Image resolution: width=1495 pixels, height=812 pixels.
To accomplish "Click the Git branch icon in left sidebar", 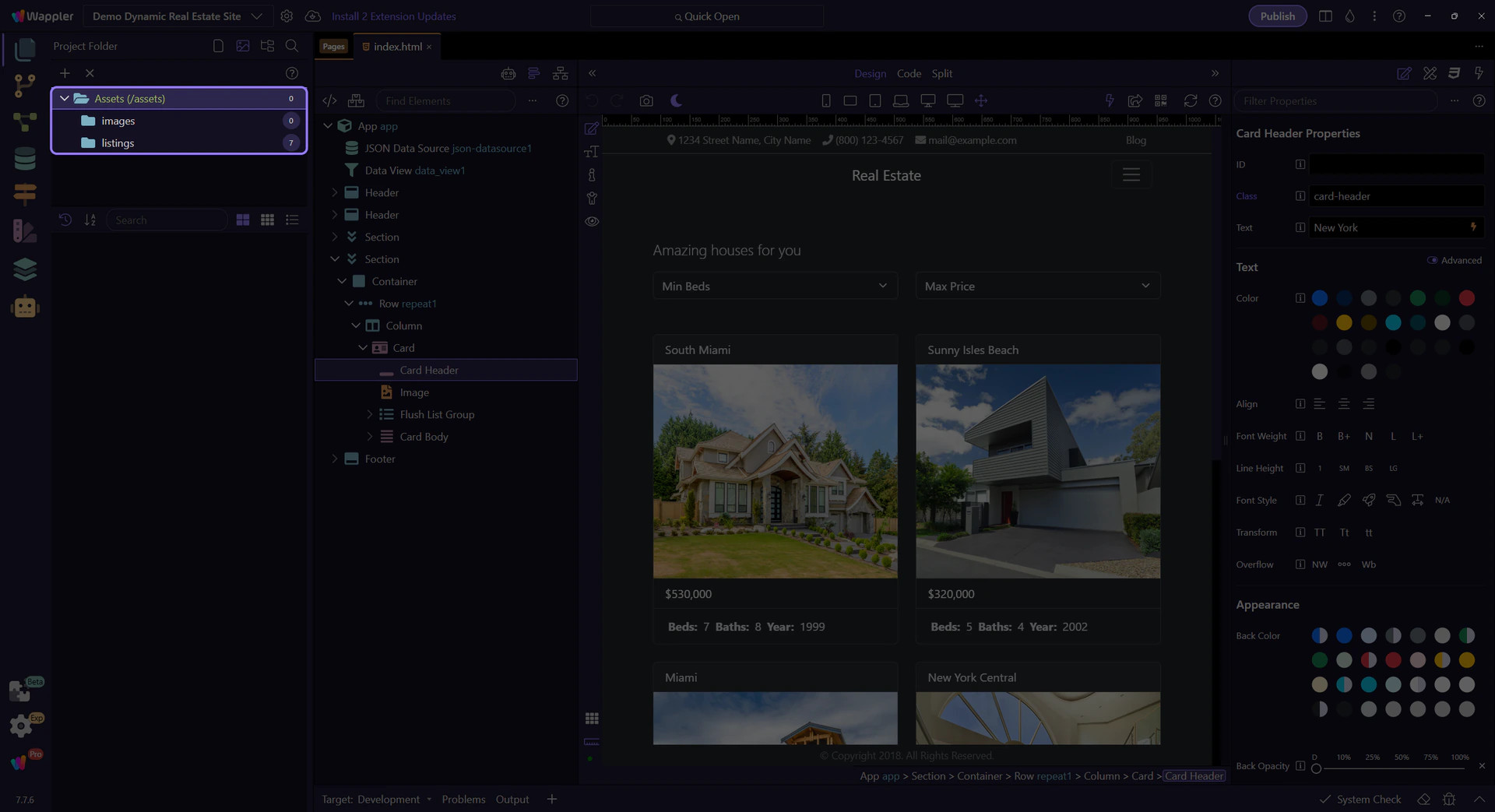I will click(25, 85).
